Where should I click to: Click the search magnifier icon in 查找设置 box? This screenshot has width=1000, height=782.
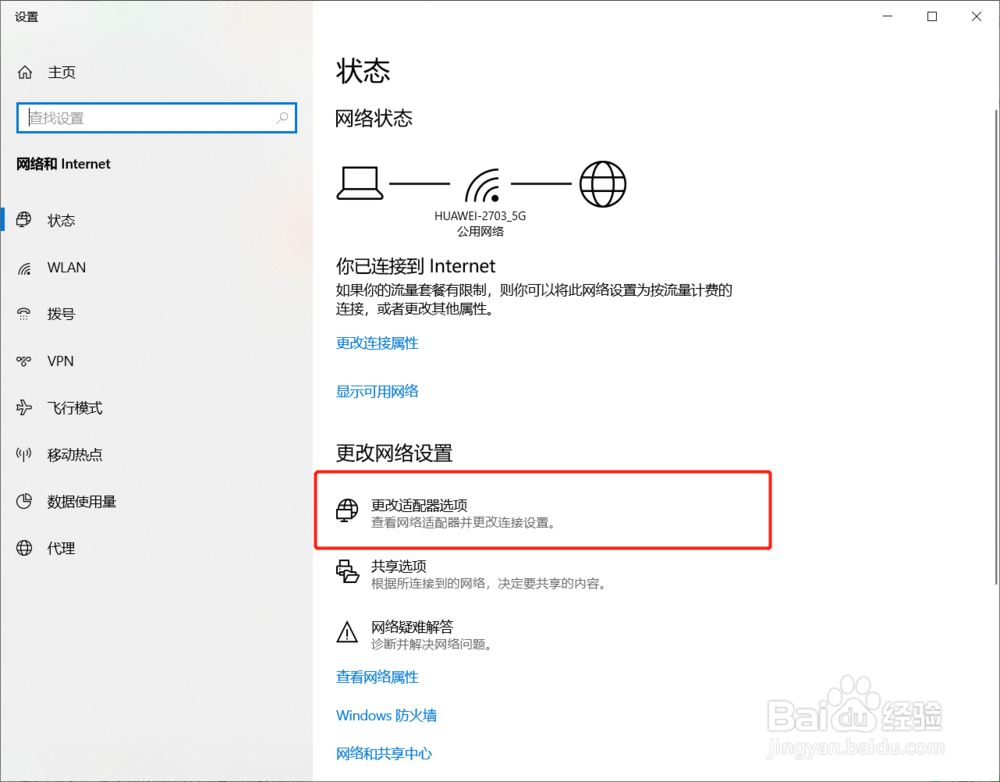(x=283, y=117)
